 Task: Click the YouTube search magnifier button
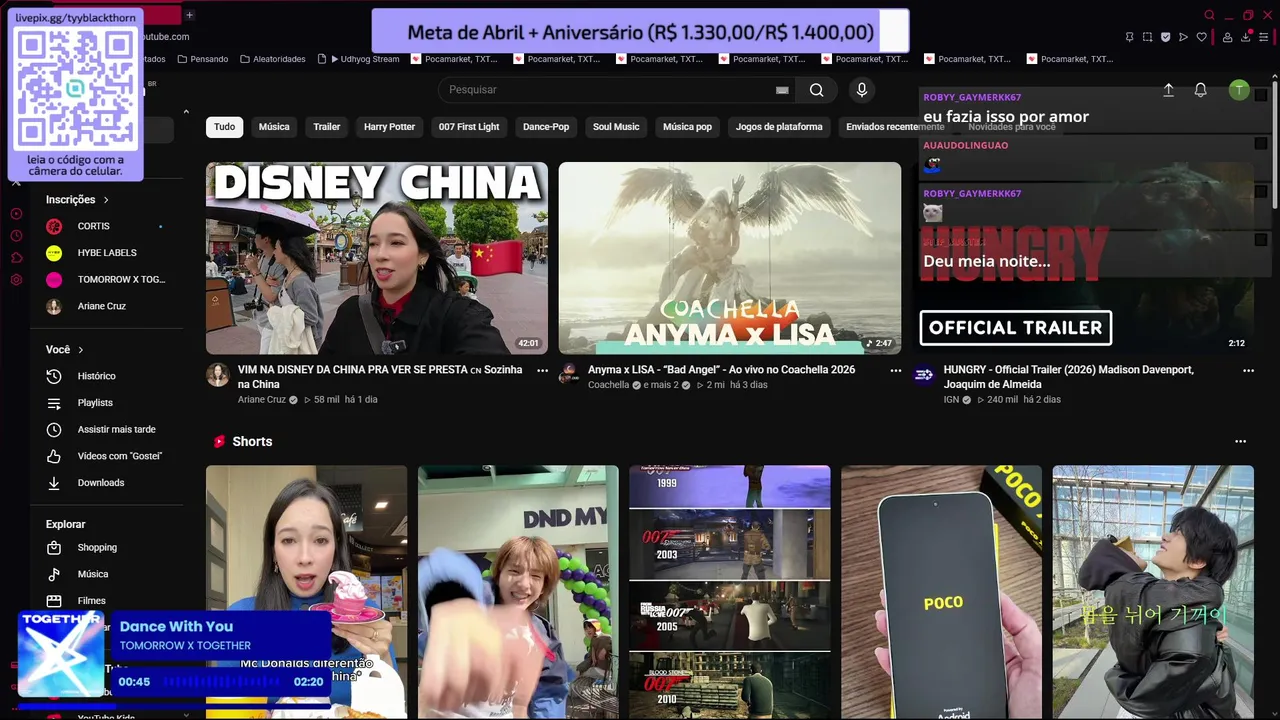point(816,90)
